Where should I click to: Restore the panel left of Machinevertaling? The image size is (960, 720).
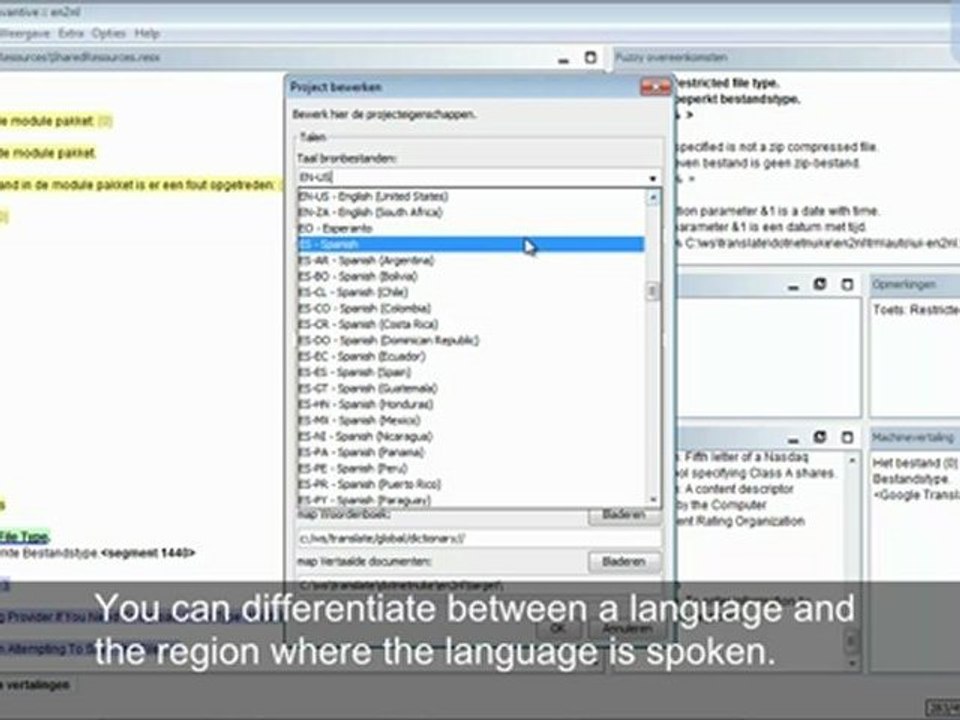point(820,437)
